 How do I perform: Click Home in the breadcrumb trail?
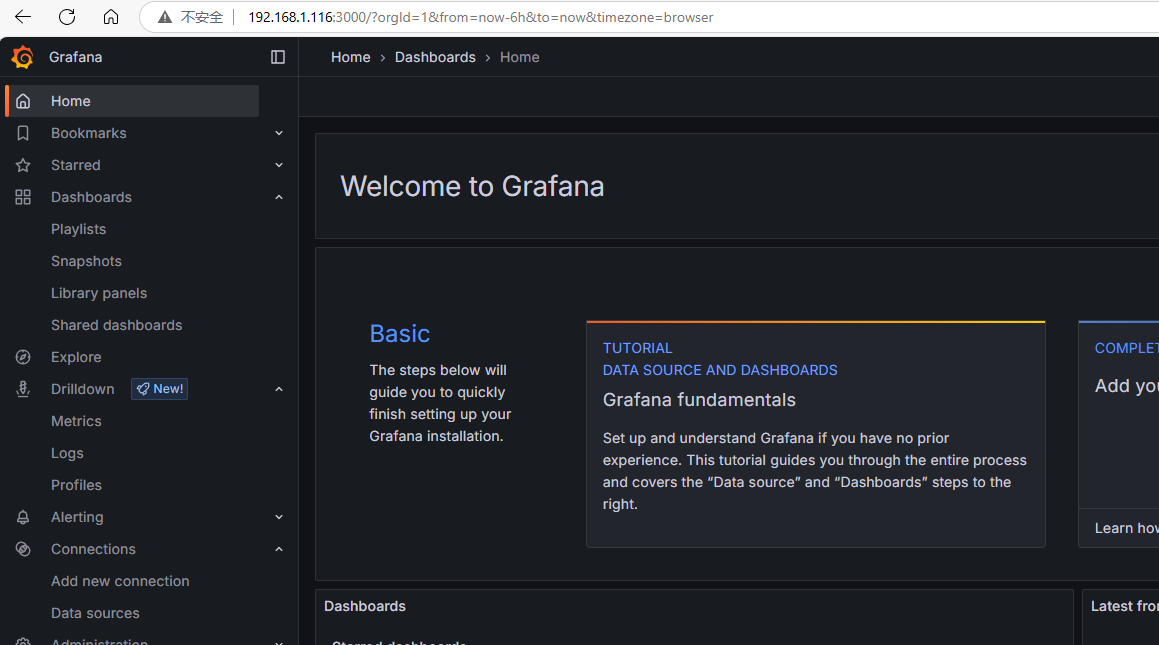(350, 57)
